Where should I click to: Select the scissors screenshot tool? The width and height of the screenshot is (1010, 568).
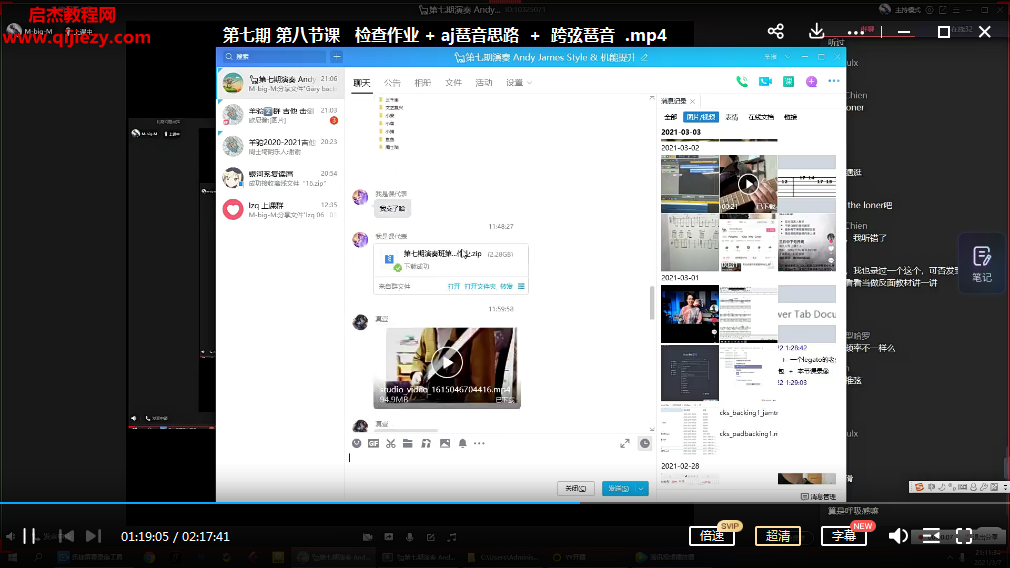(390, 443)
